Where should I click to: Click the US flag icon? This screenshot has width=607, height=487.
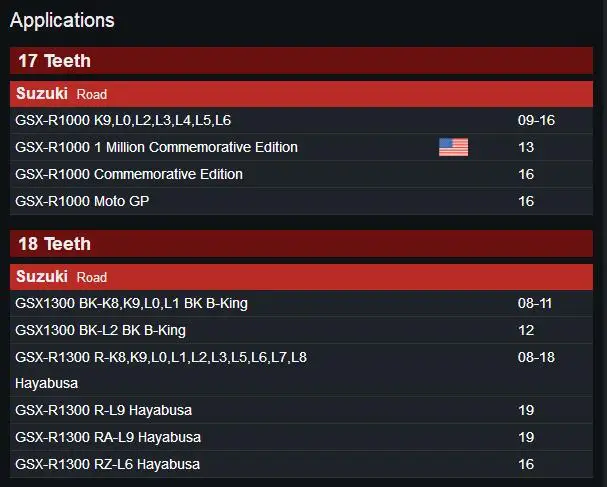point(453,147)
